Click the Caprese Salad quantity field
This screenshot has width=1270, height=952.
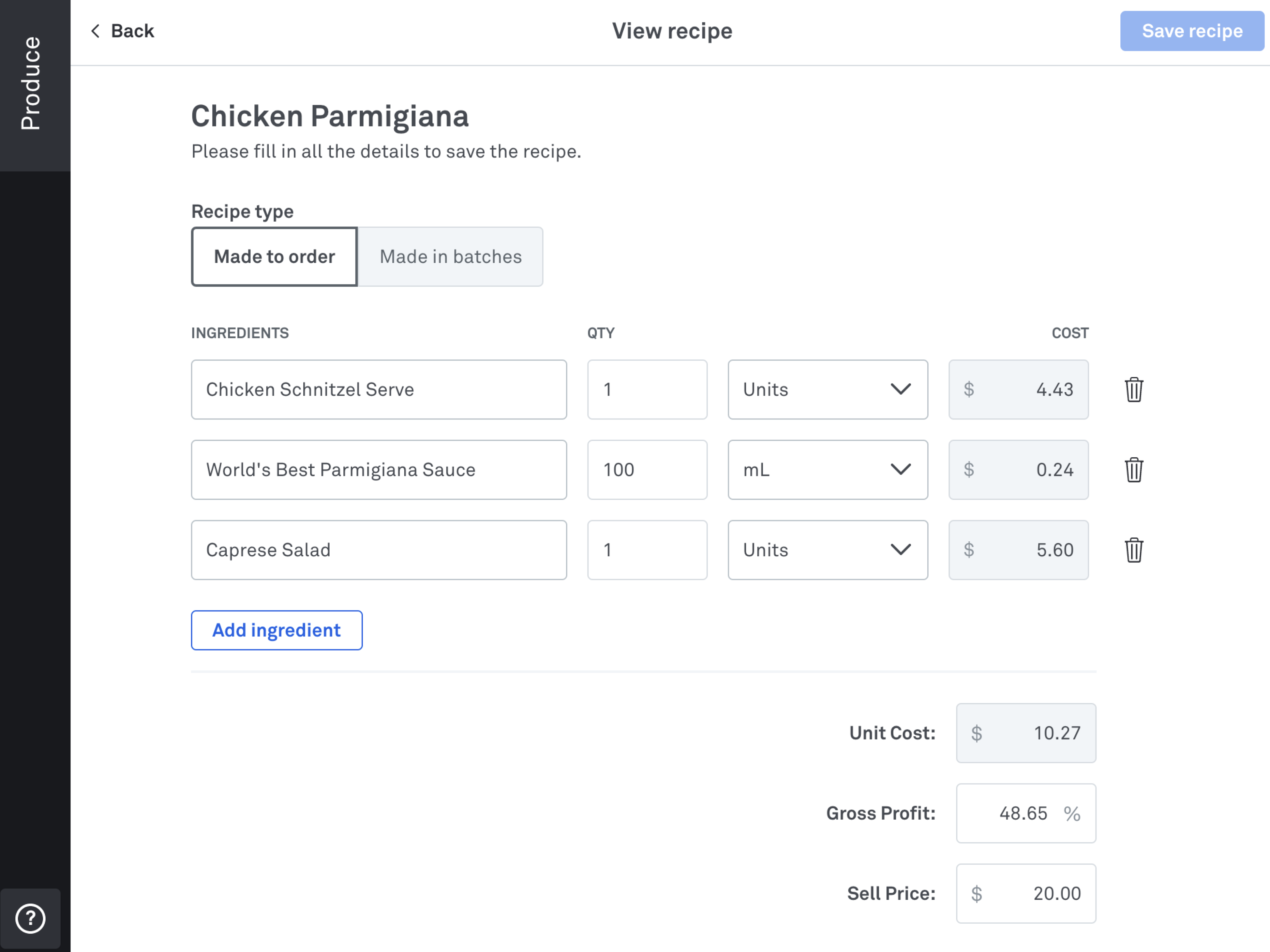coord(647,550)
